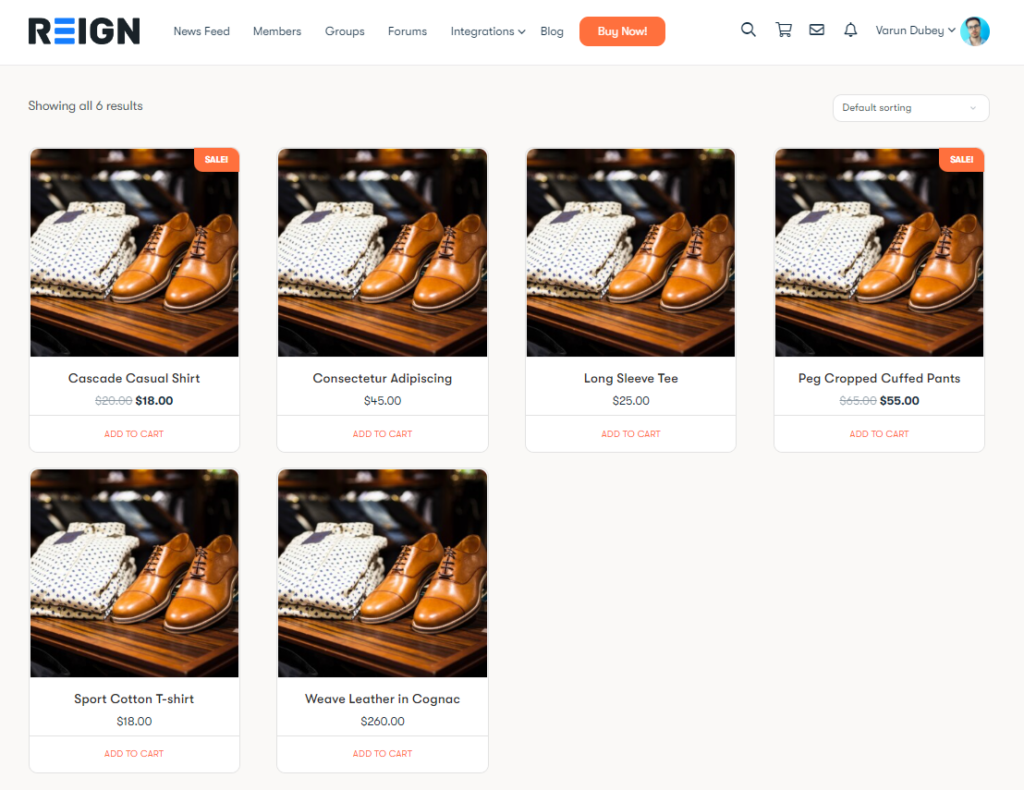Image resolution: width=1024 pixels, height=790 pixels.
Task: Navigate to the Groups page
Action: (344, 31)
